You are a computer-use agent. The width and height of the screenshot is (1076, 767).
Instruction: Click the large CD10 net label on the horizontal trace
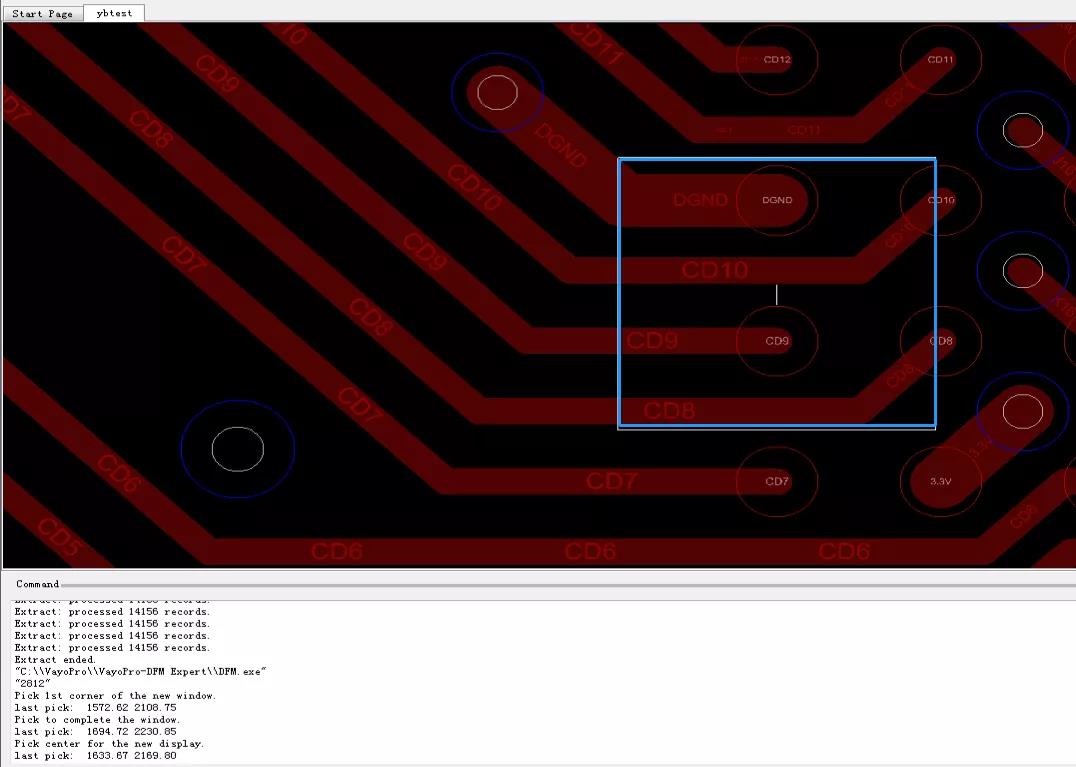714,270
